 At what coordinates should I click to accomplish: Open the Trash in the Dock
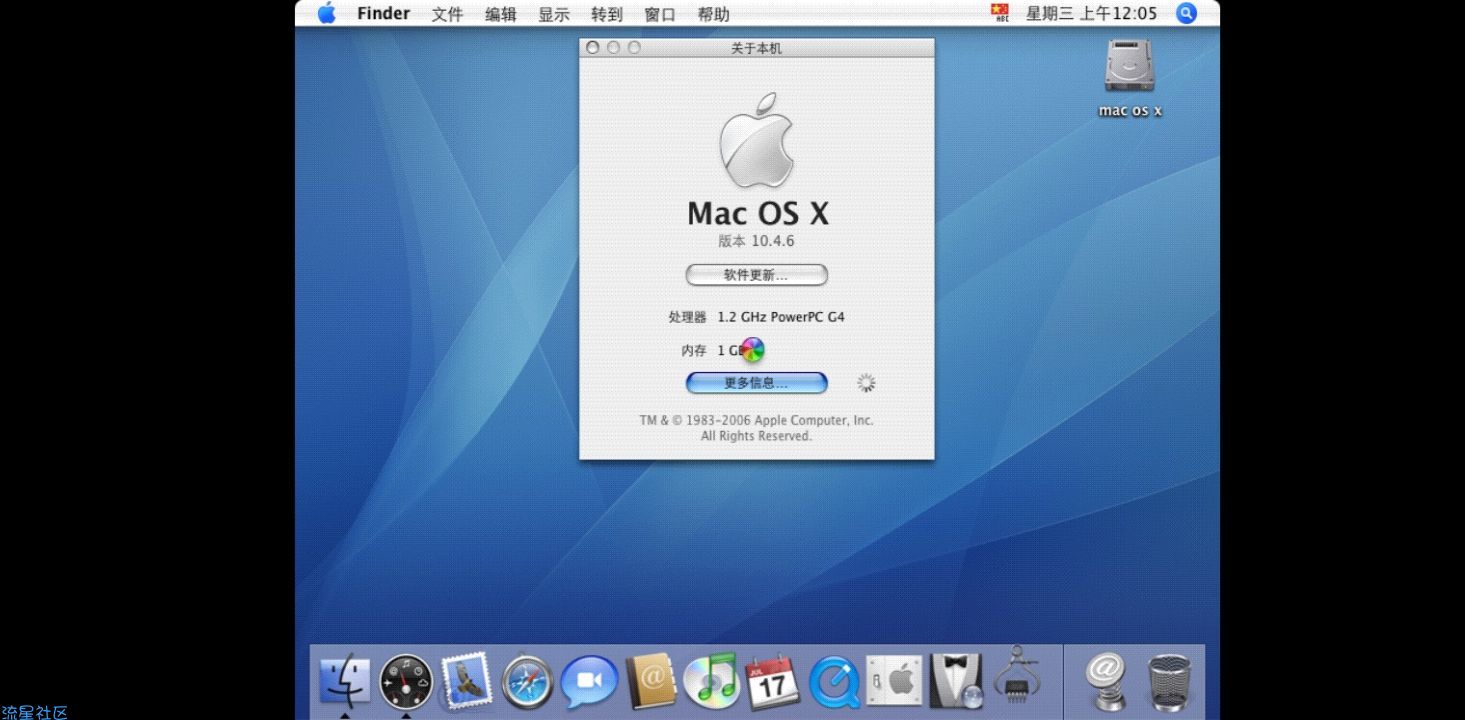click(x=1169, y=682)
